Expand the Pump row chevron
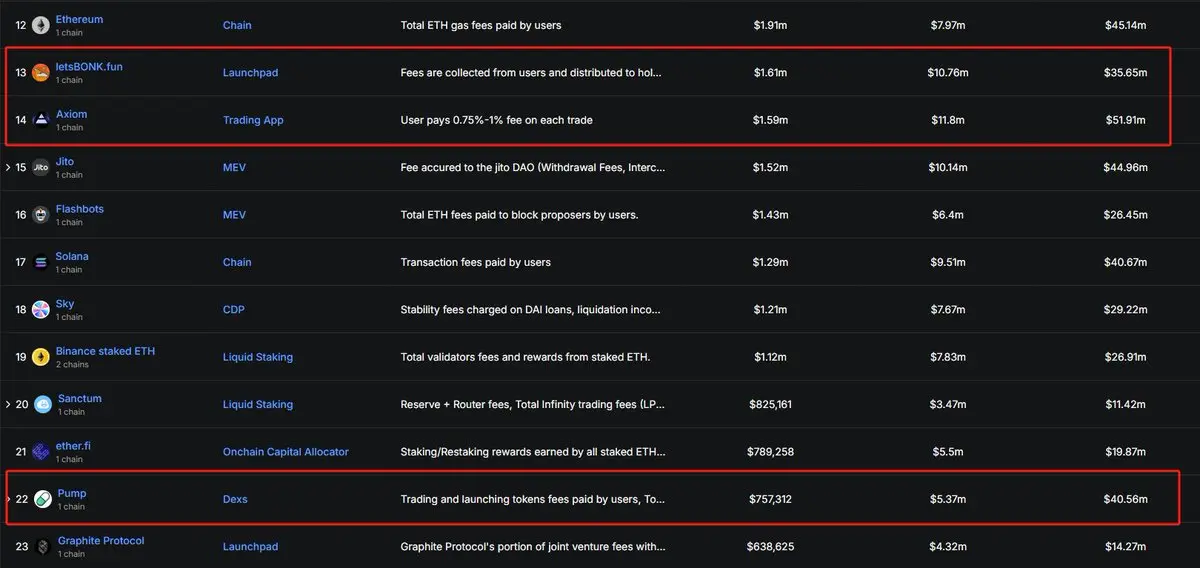 point(9,499)
